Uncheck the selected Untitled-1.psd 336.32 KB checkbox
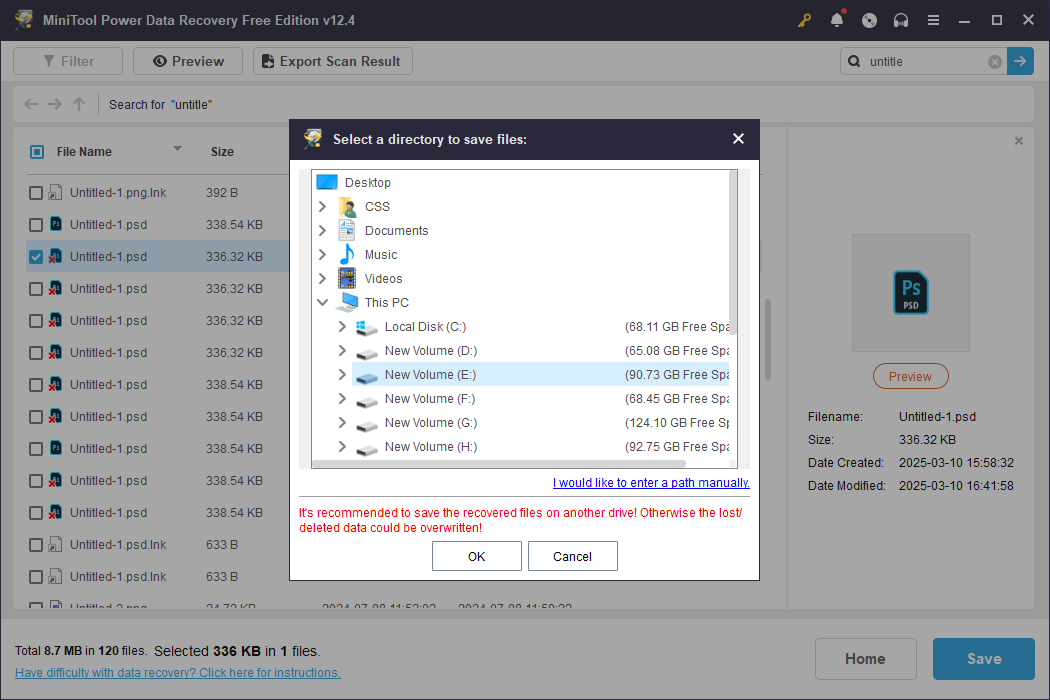 point(36,257)
